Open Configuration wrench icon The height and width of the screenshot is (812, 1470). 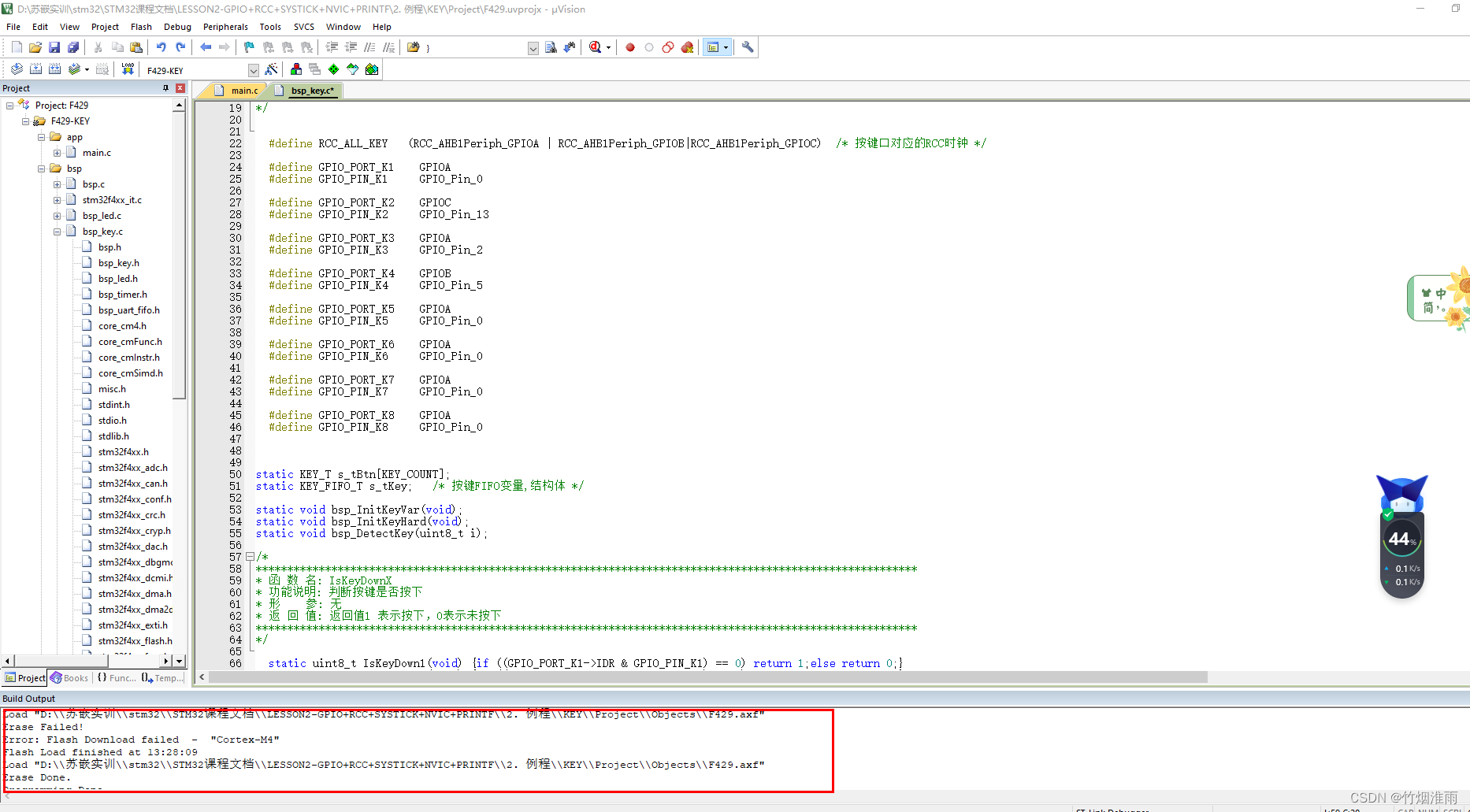(x=748, y=47)
